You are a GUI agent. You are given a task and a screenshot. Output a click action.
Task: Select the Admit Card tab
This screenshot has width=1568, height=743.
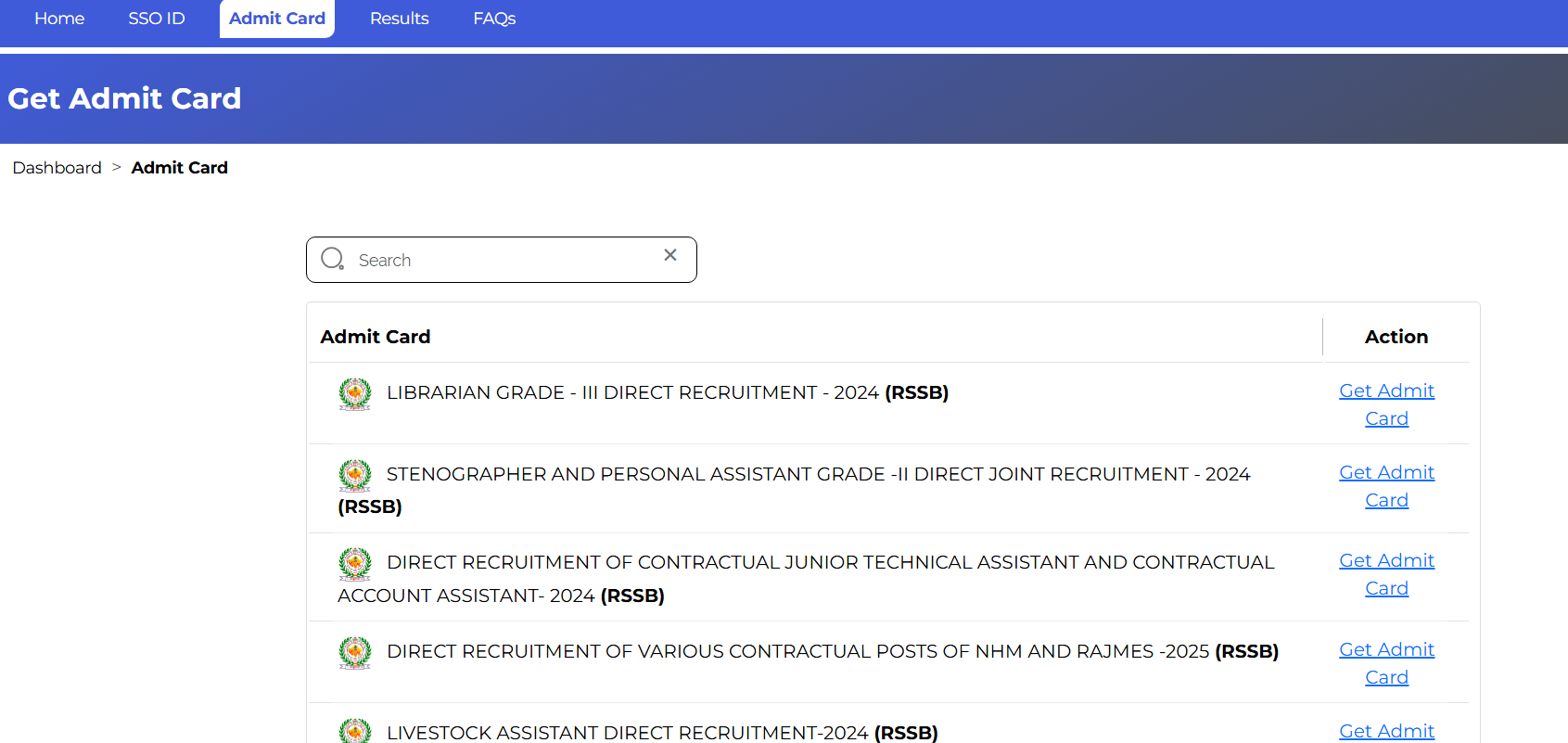pos(277,19)
